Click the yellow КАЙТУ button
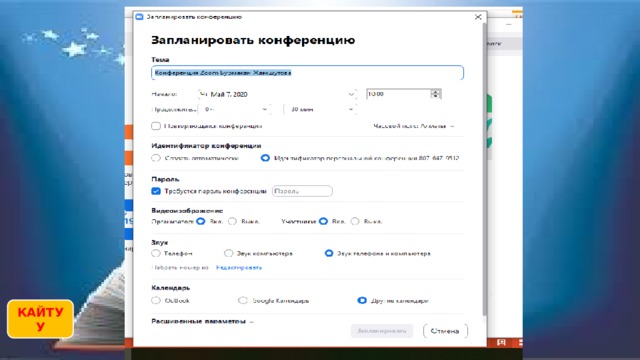Viewport: 640px width, 360px height. [40, 319]
